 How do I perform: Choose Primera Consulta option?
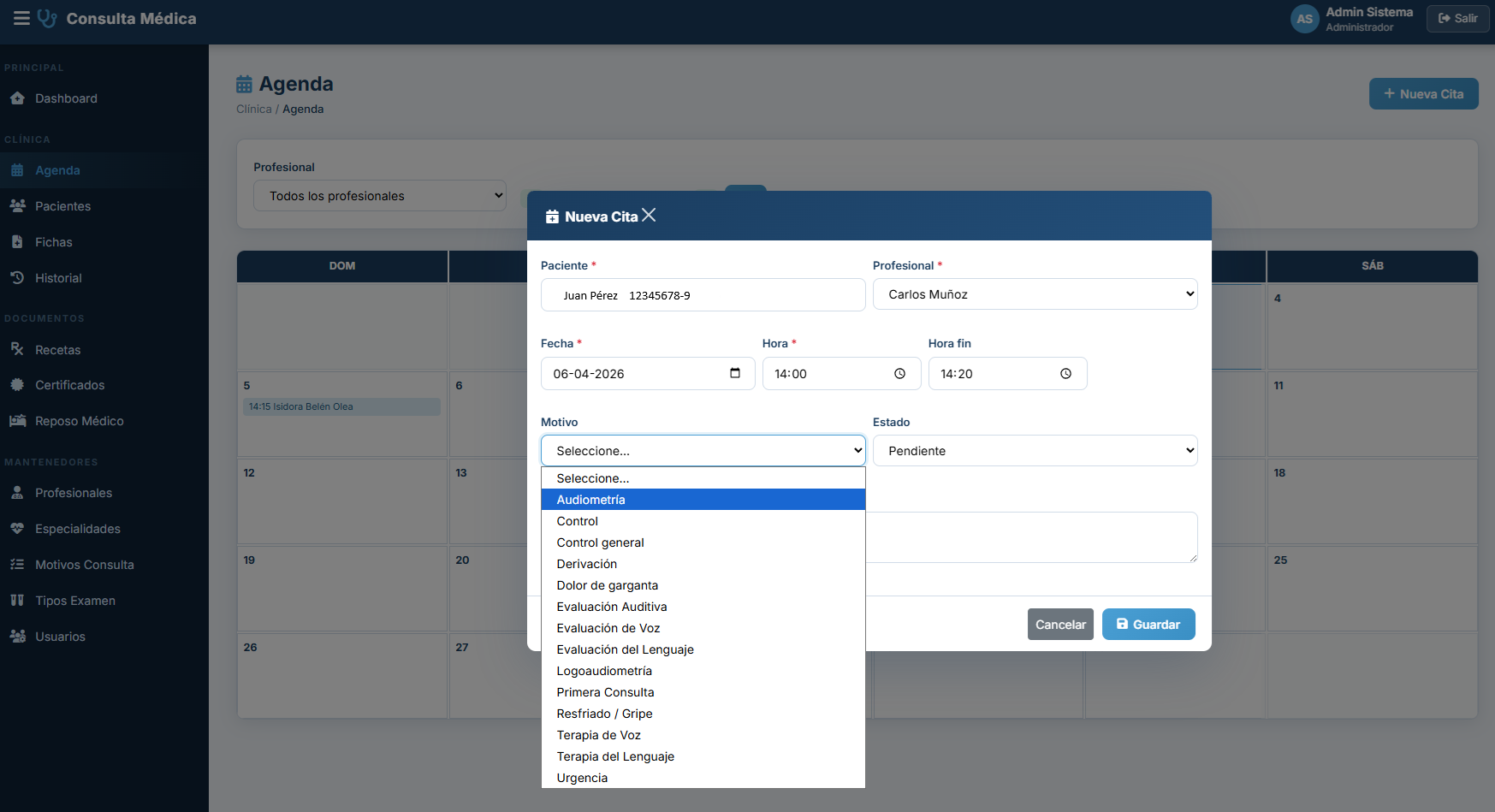point(703,692)
